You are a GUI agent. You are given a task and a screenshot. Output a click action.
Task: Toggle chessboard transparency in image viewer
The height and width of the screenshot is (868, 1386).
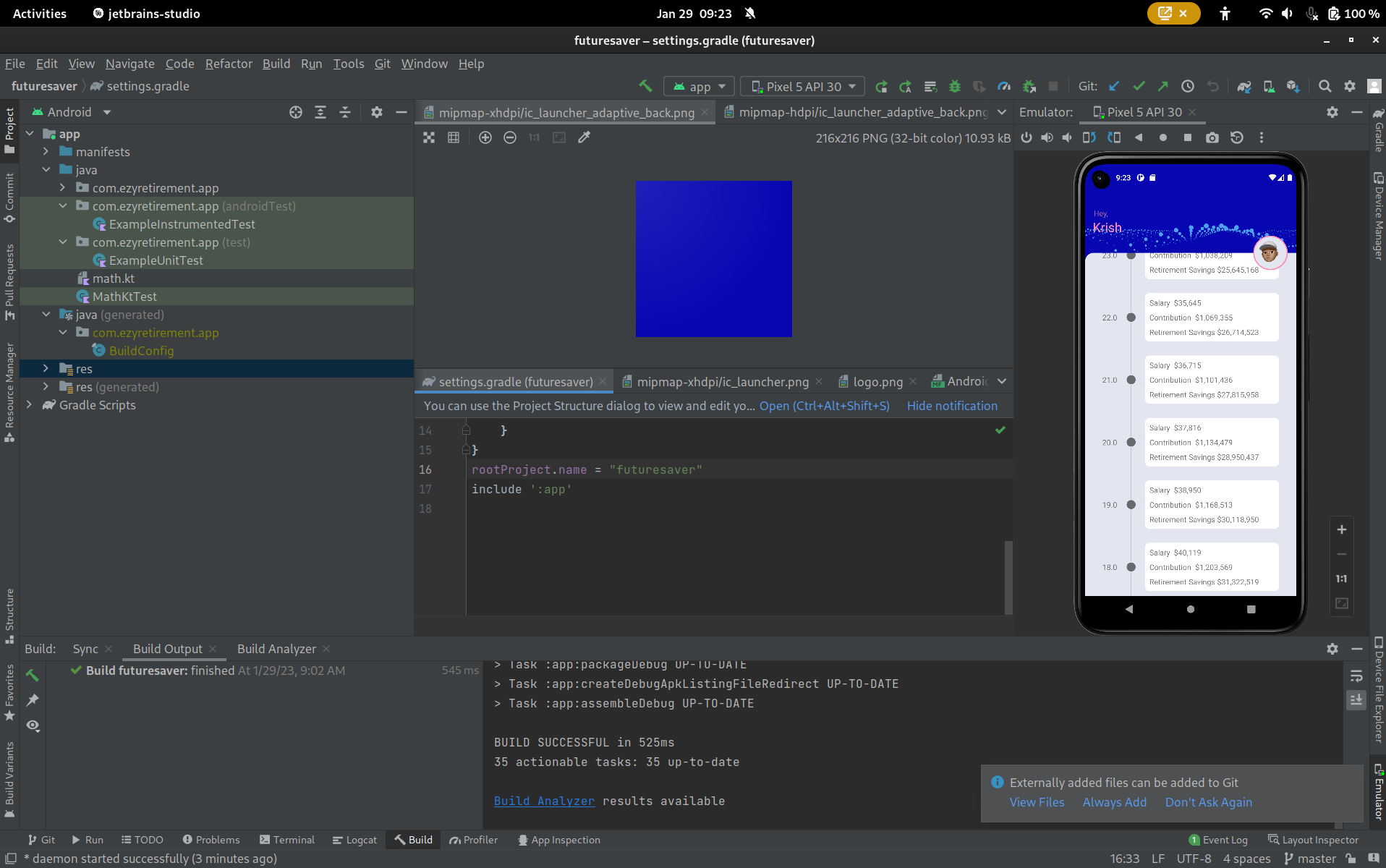(429, 137)
